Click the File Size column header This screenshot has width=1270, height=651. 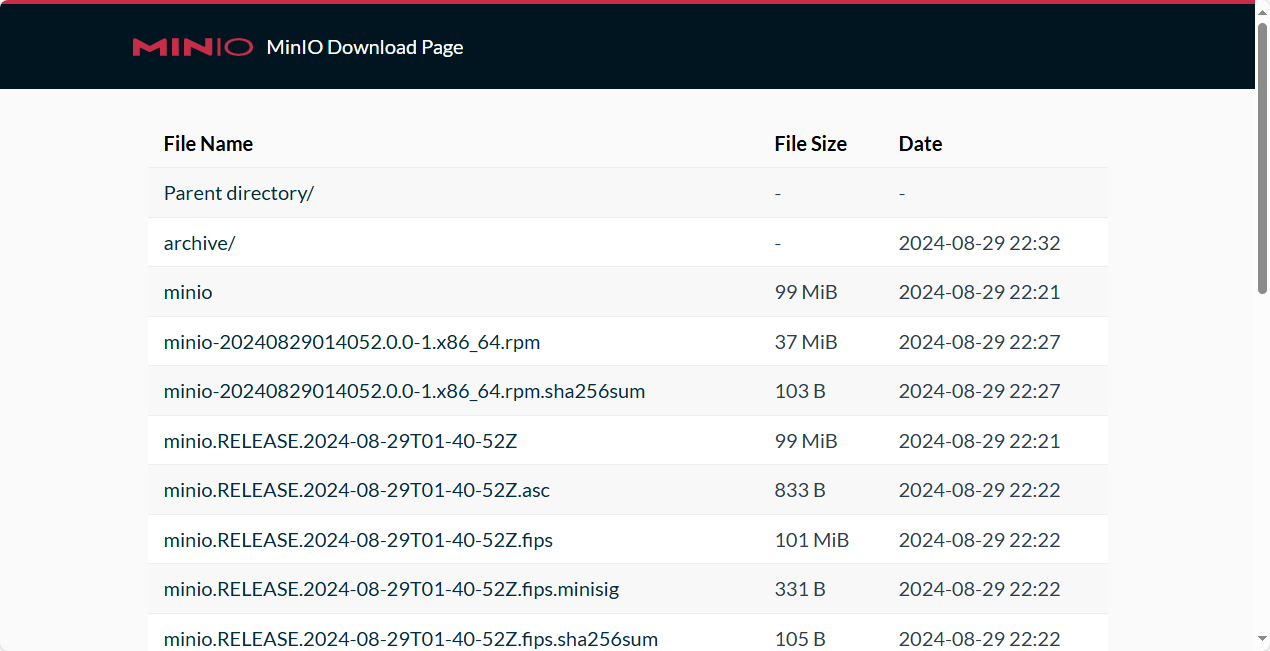click(x=810, y=144)
